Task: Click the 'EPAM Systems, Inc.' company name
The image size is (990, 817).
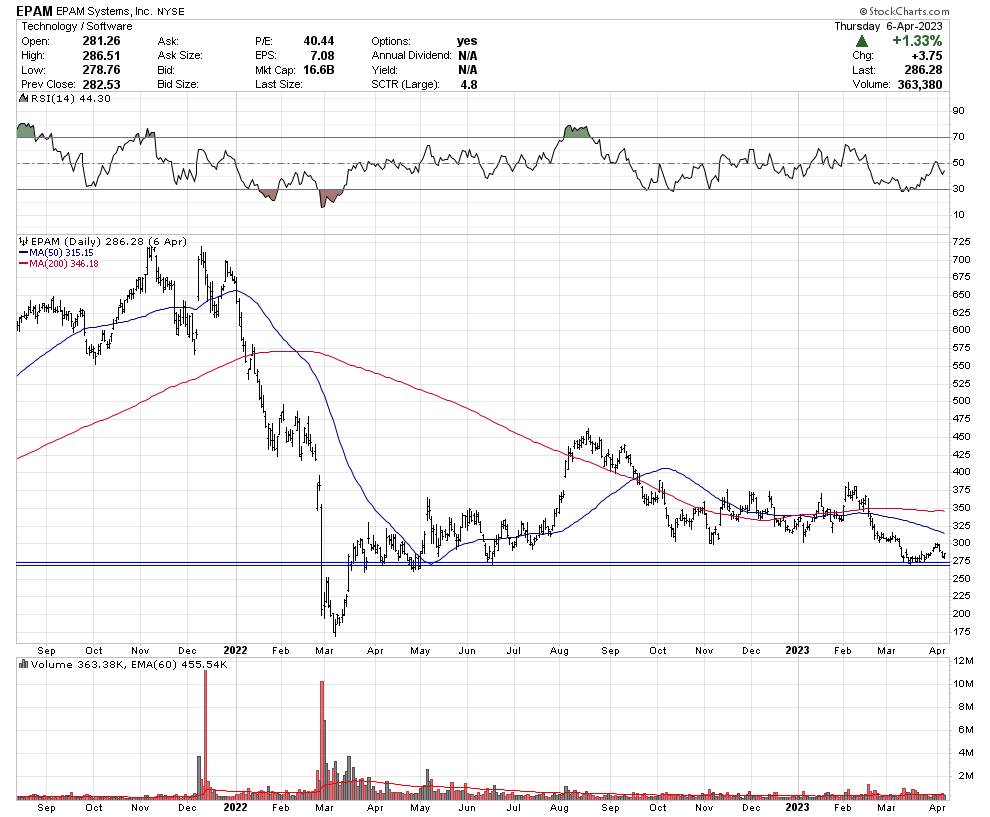Action: (x=103, y=11)
